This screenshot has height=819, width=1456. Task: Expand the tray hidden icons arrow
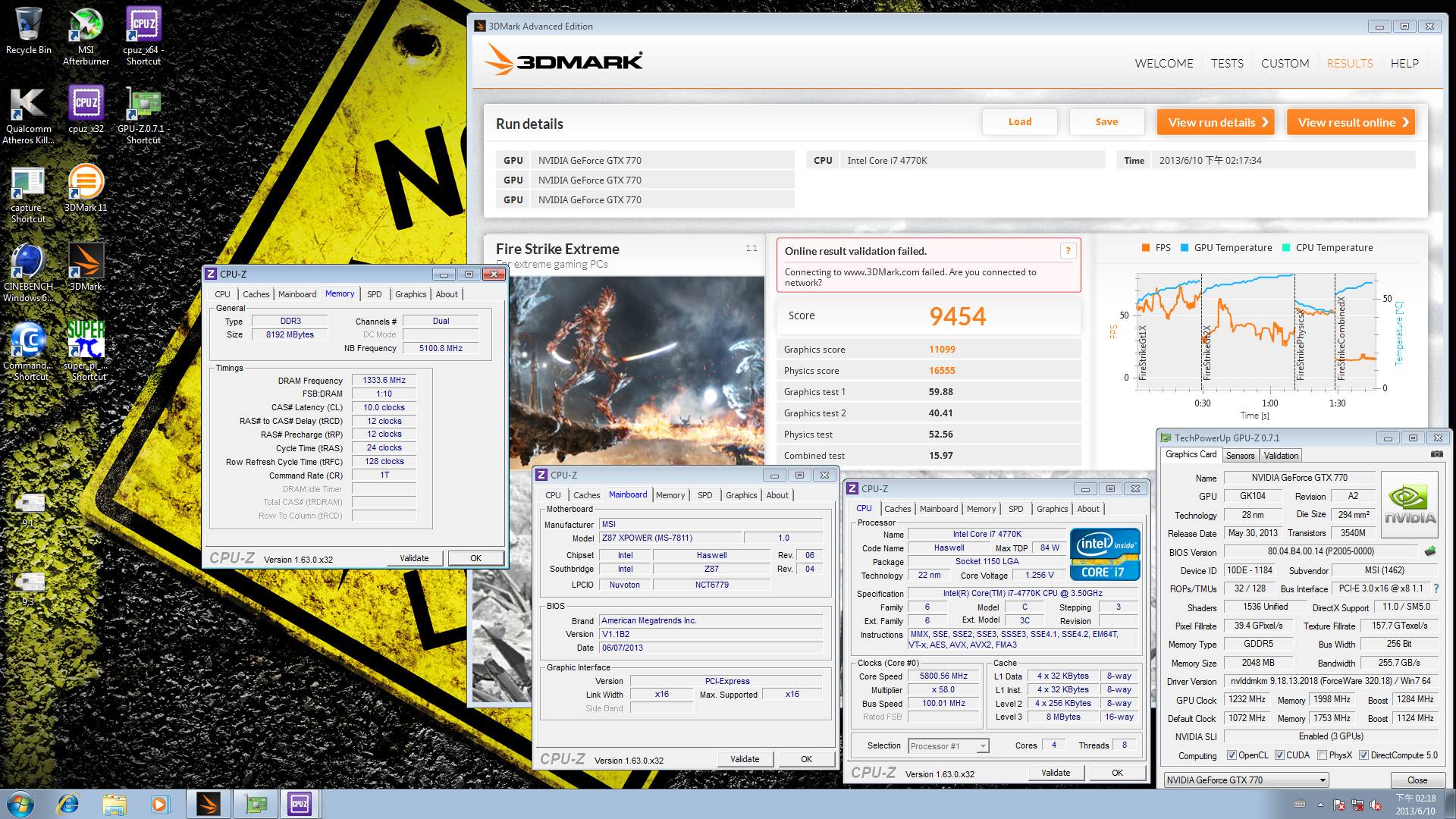click(1320, 805)
